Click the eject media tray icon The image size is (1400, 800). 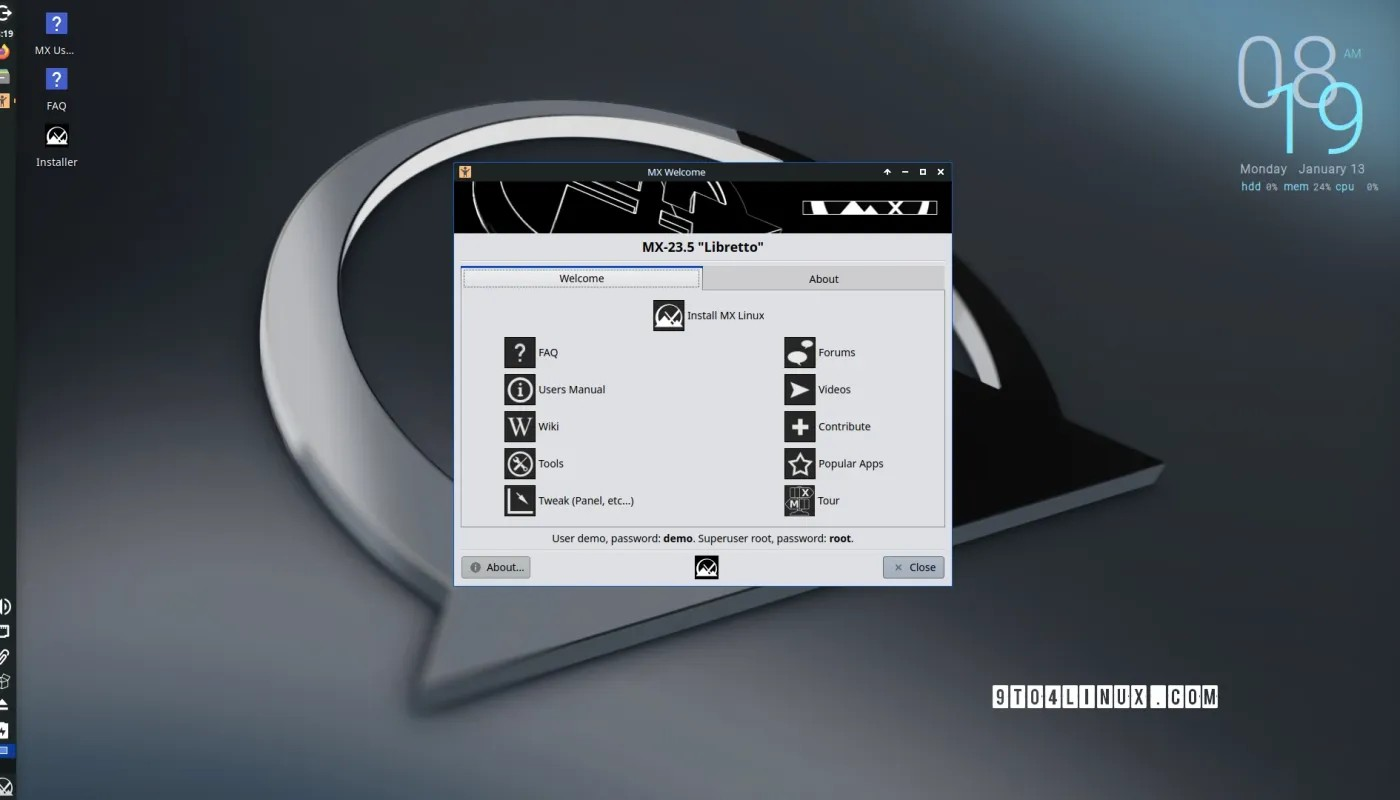(4, 705)
